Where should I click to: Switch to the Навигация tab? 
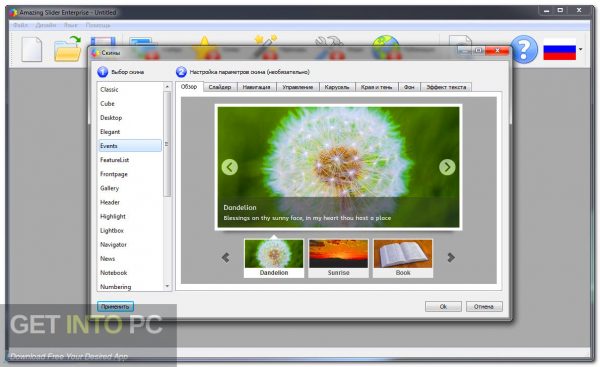point(256,87)
